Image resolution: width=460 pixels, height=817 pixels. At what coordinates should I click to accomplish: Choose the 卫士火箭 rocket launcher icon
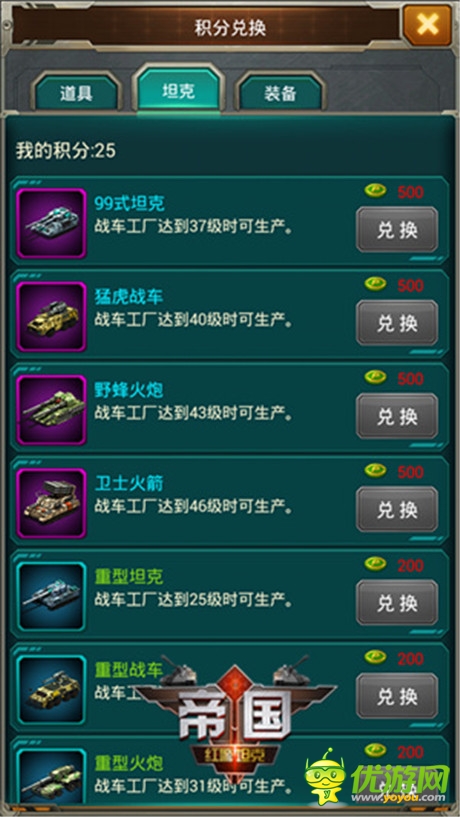pos(51,503)
